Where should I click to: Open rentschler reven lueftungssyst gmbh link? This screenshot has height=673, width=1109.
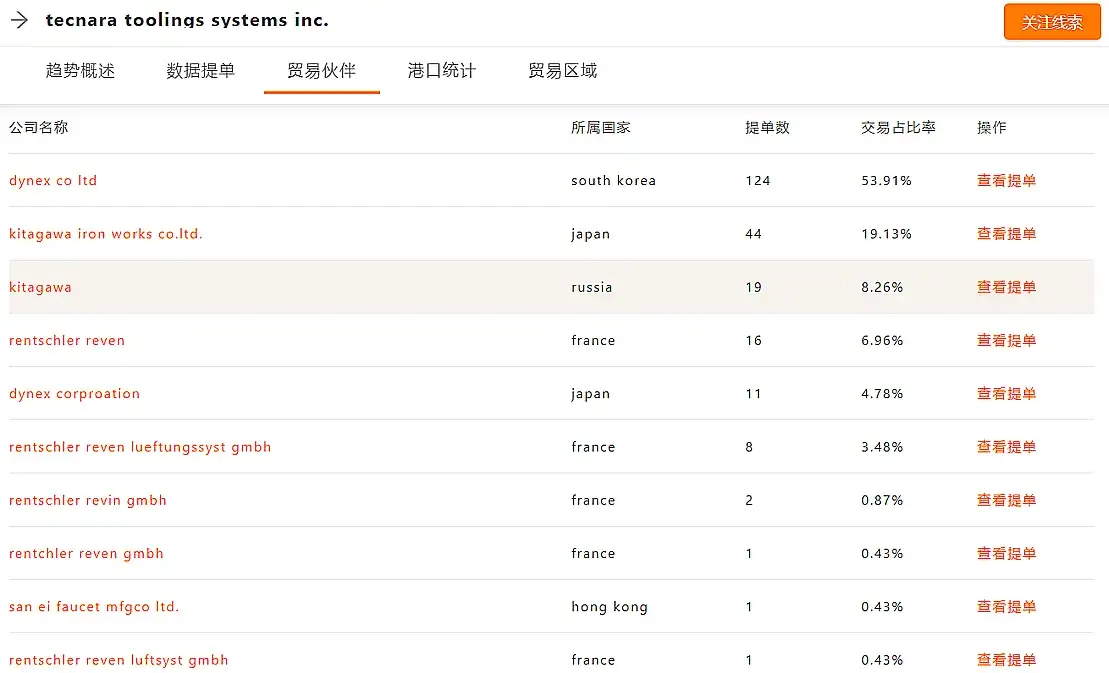point(140,447)
